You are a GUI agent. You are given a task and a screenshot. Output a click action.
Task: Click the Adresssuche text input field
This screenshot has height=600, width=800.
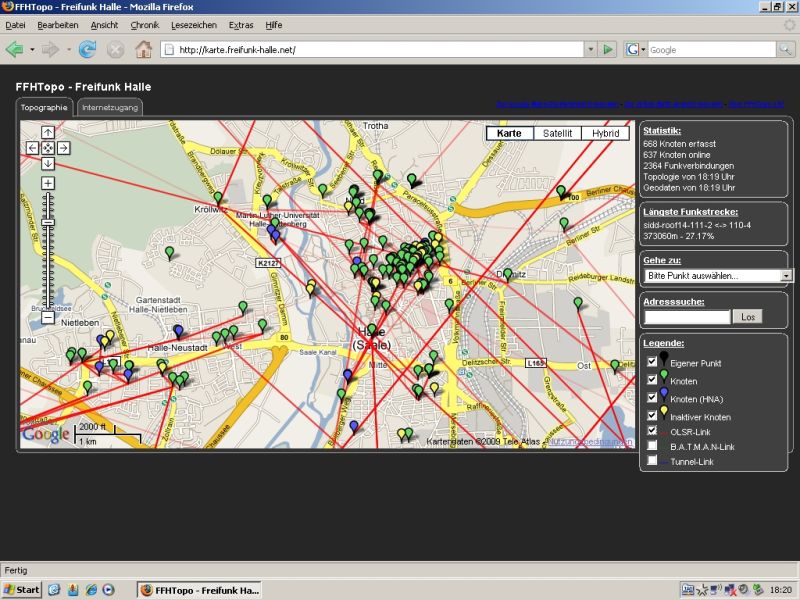tap(687, 317)
